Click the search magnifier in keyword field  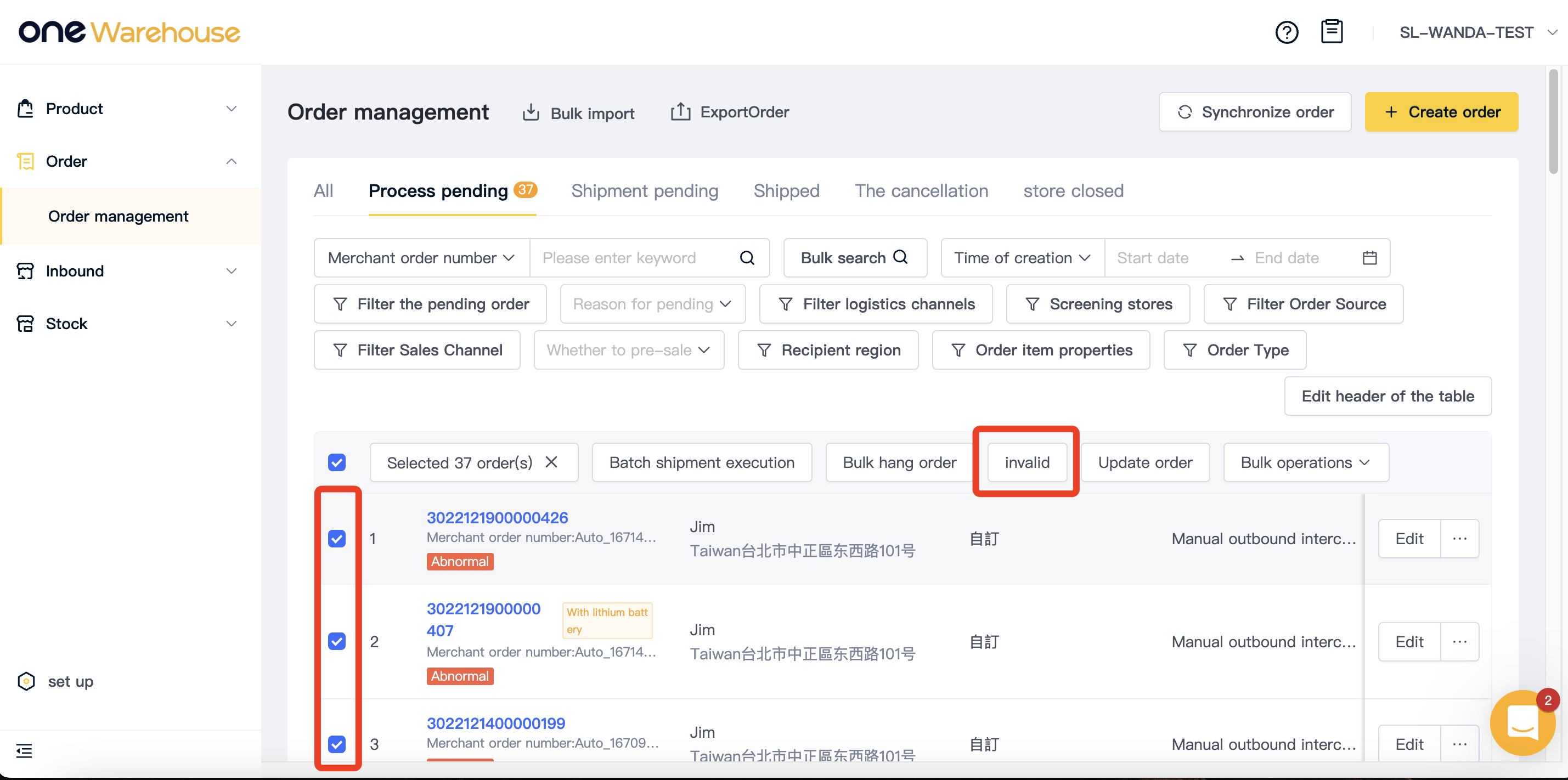coord(747,258)
